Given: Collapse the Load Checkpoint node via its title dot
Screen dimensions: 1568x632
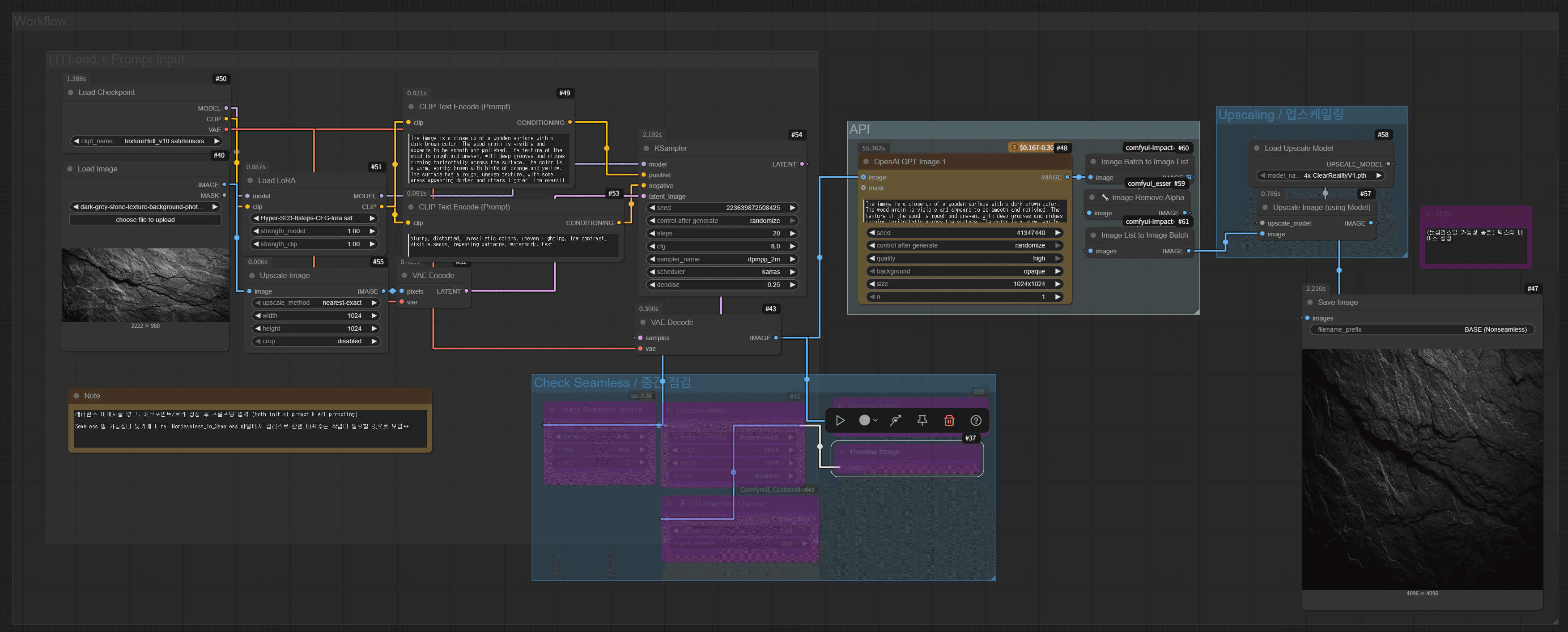Looking at the screenshot, I should [71, 93].
